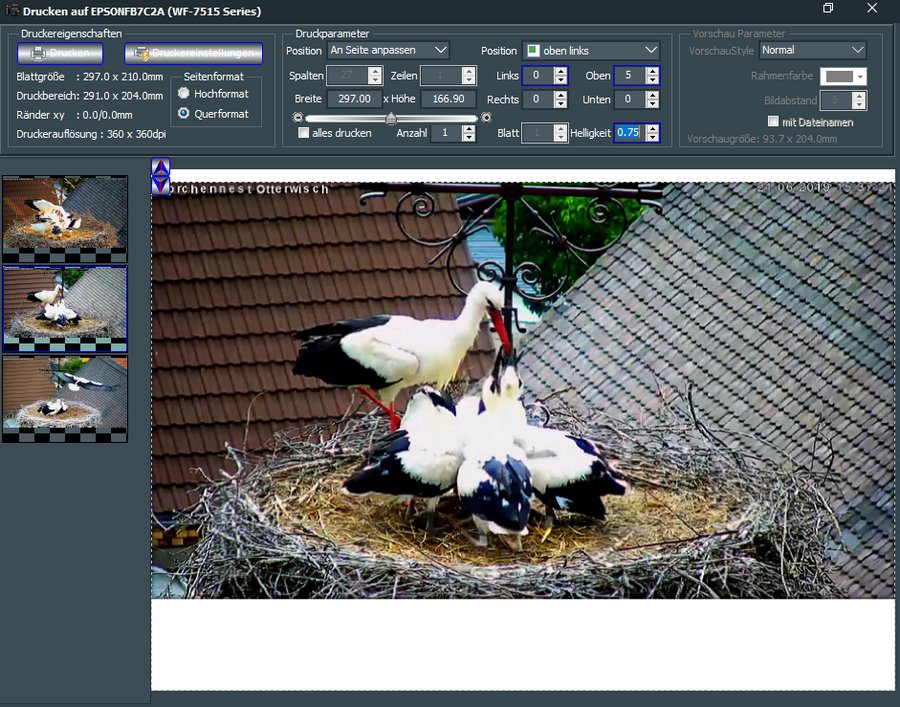Click the Helligkeit stepper arrows

pos(652,133)
